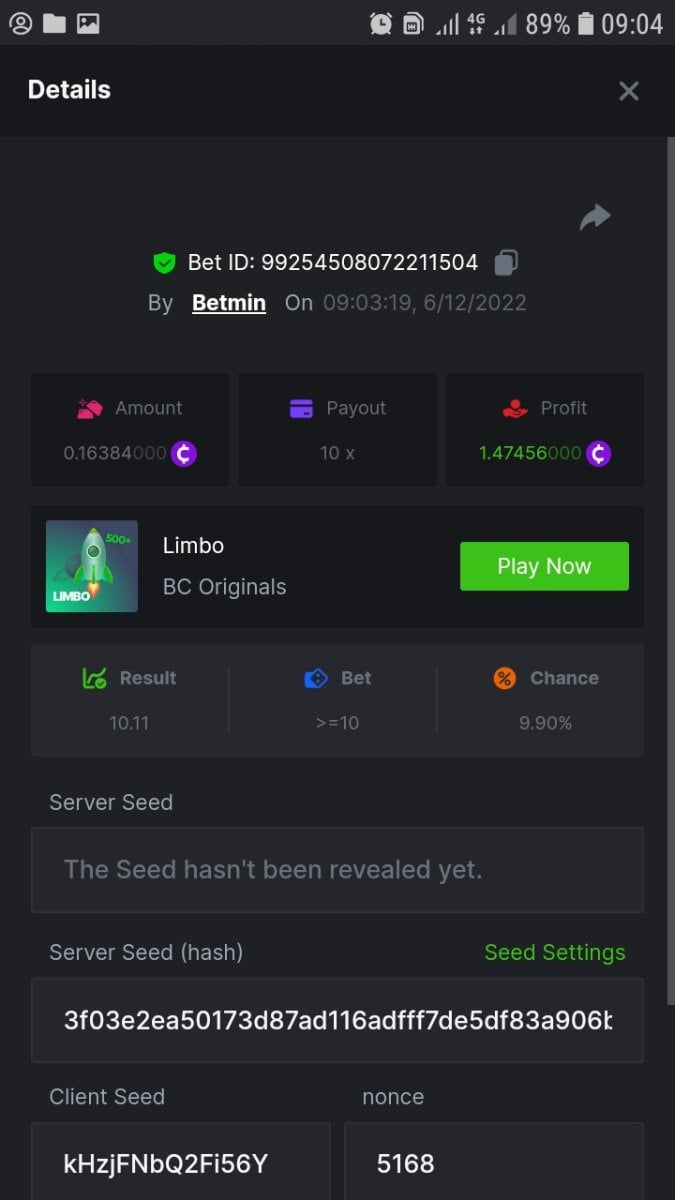Click the Server Seed hash field
The height and width of the screenshot is (1200, 675).
tap(337, 1020)
